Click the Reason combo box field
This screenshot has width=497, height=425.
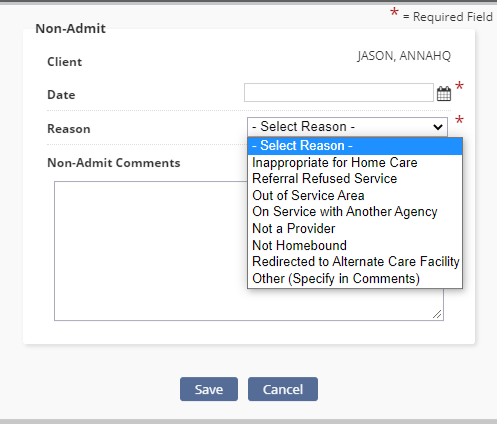(x=347, y=127)
